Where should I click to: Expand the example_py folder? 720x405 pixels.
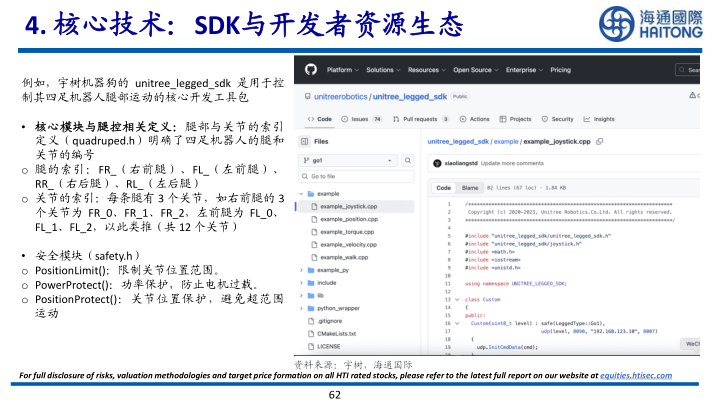tap(301, 270)
